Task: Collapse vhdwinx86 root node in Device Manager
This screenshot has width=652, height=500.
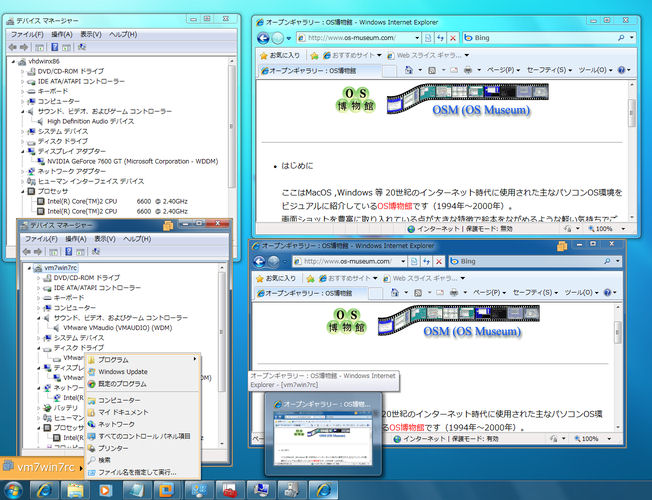Action: [x=13, y=62]
